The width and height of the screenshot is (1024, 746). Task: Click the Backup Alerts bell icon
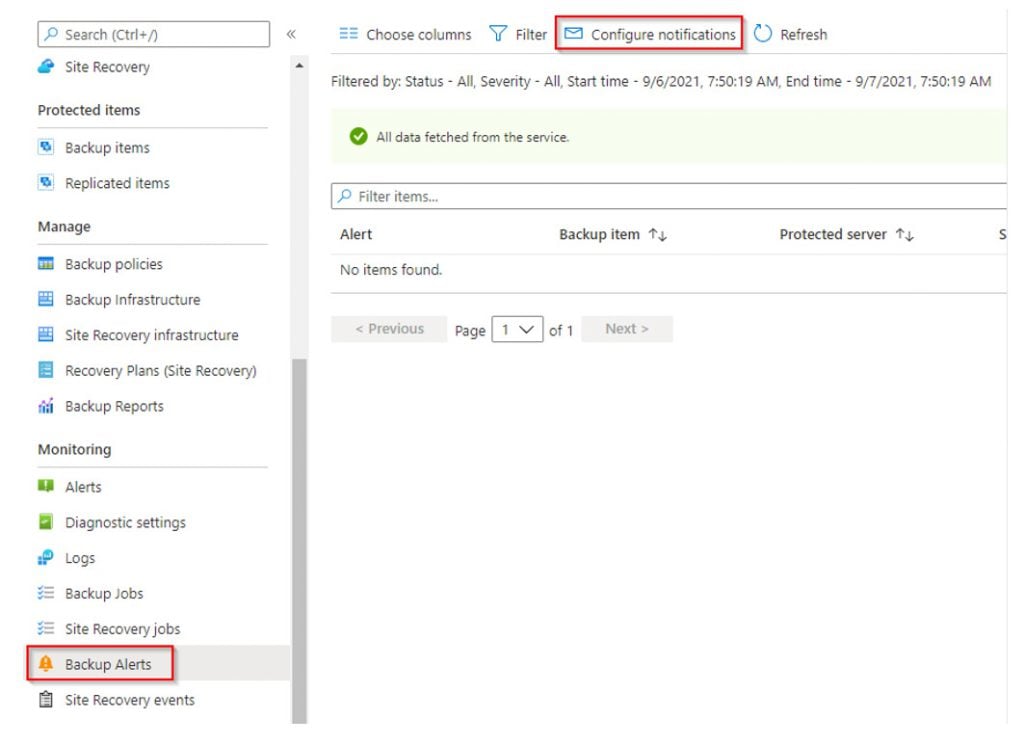click(x=45, y=664)
